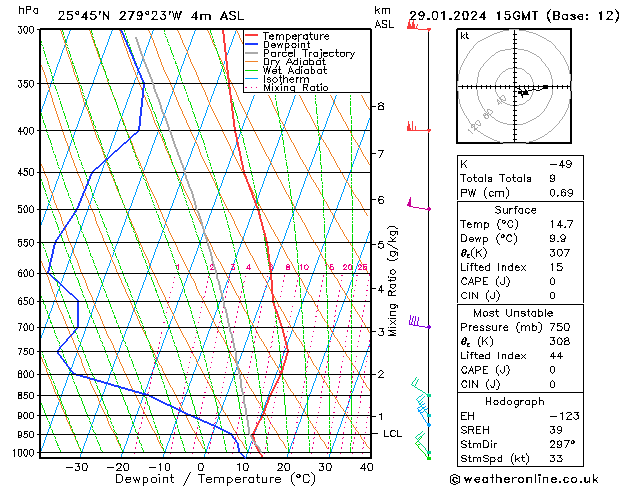
Task: Click the PW (cm) row value
Action: 561,193
